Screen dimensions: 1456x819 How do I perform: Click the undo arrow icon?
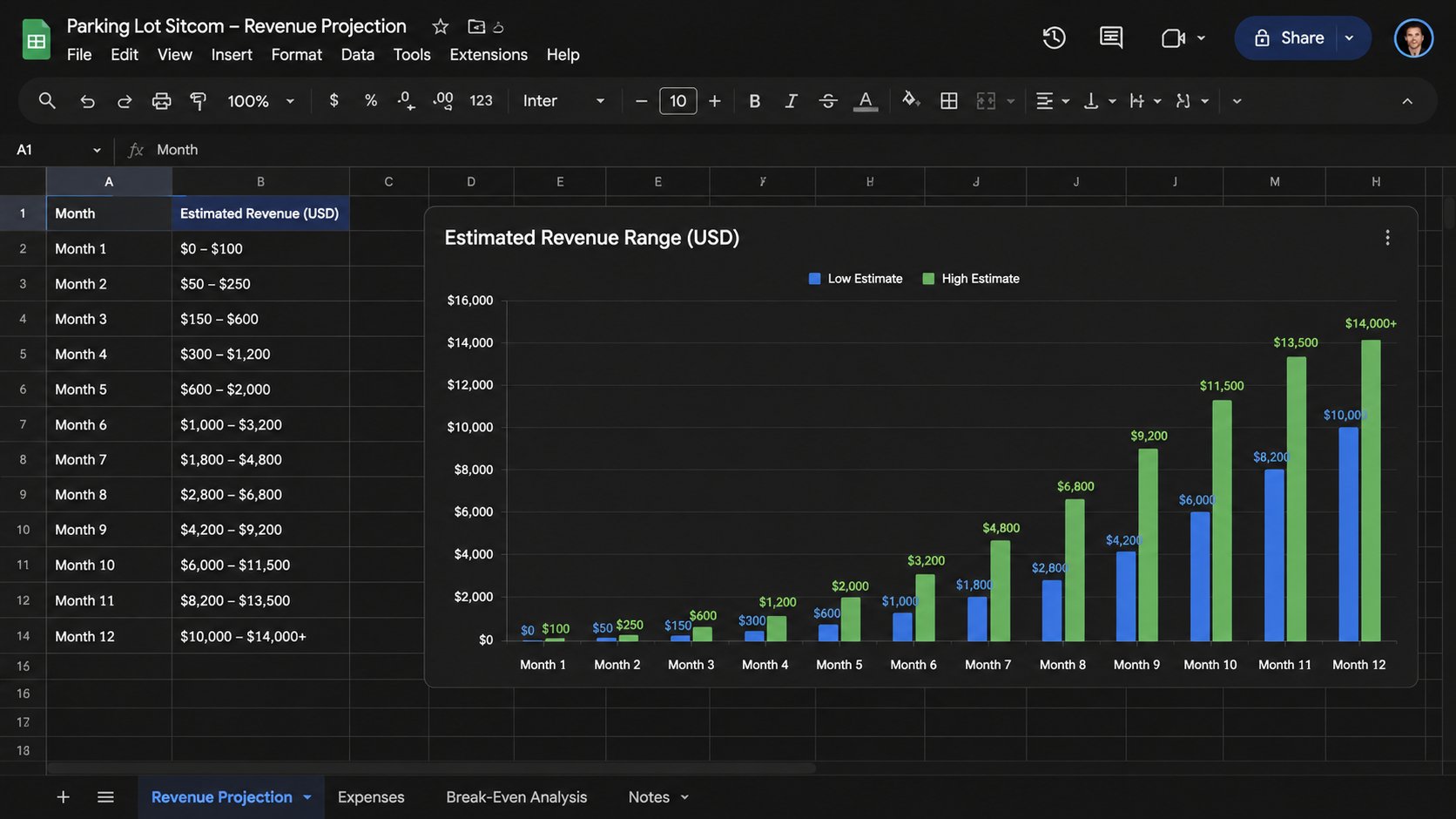click(x=87, y=101)
